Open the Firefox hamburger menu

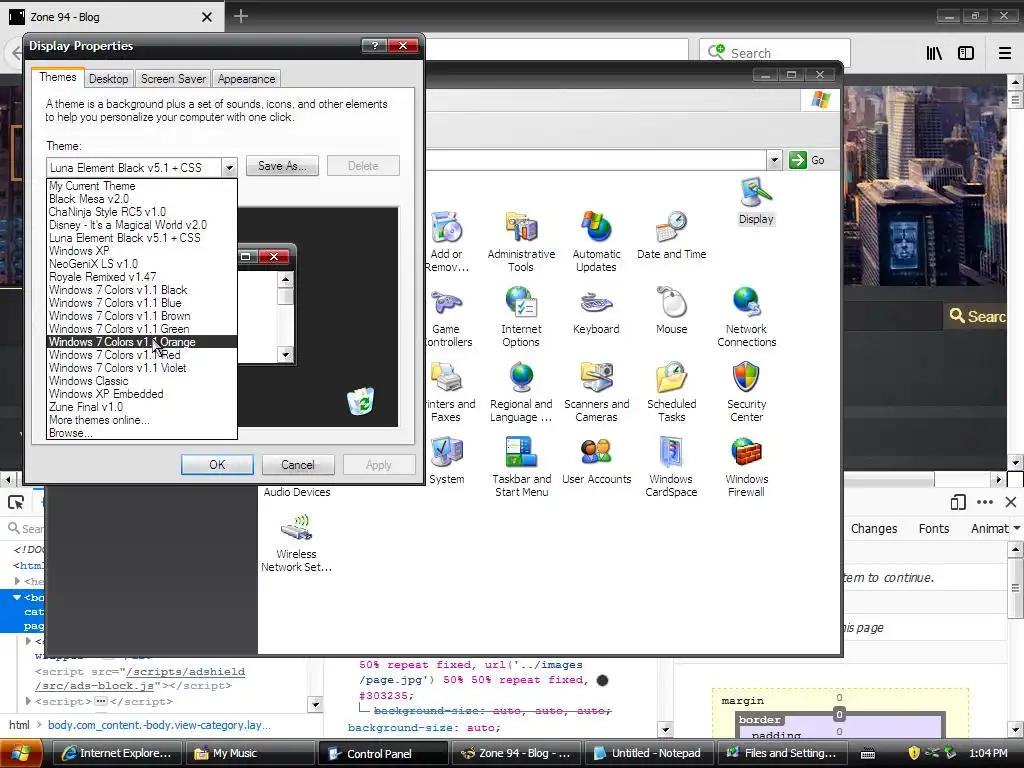click(x=1005, y=53)
